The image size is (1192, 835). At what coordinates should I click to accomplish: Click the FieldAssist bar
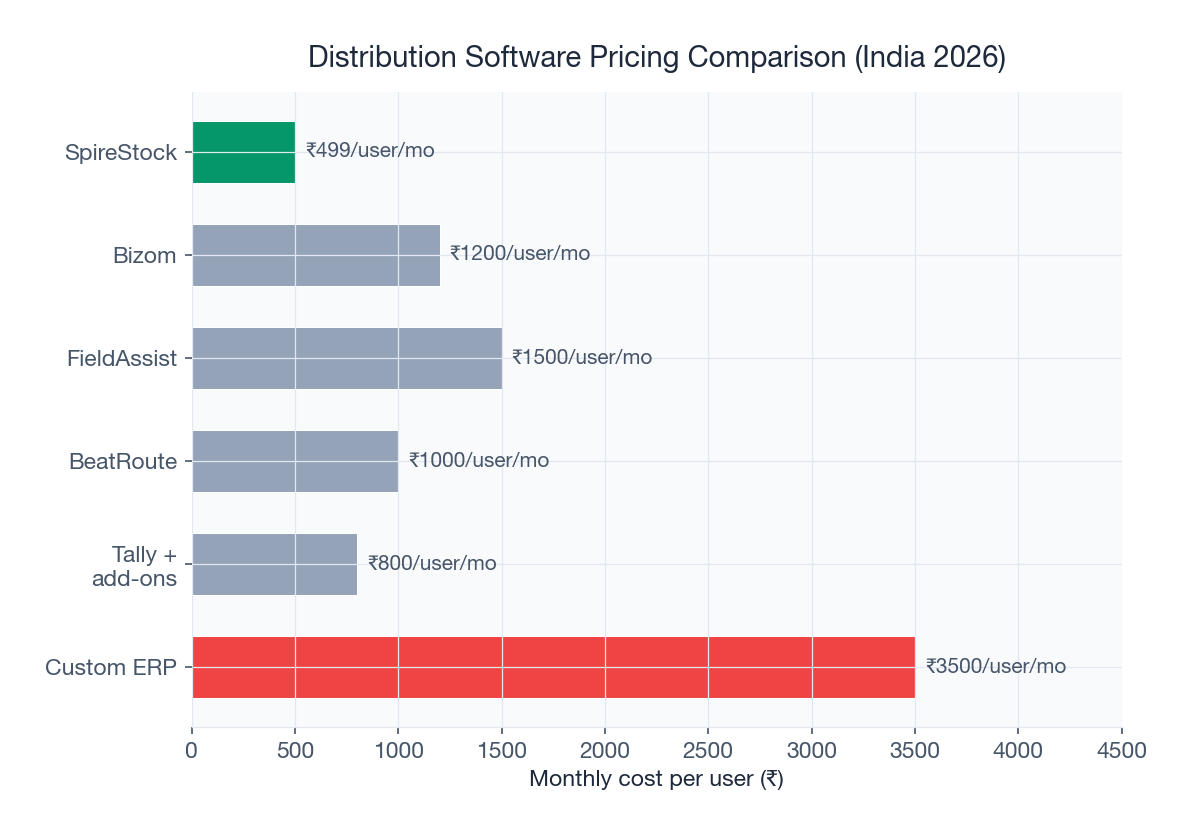(x=350, y=358)
